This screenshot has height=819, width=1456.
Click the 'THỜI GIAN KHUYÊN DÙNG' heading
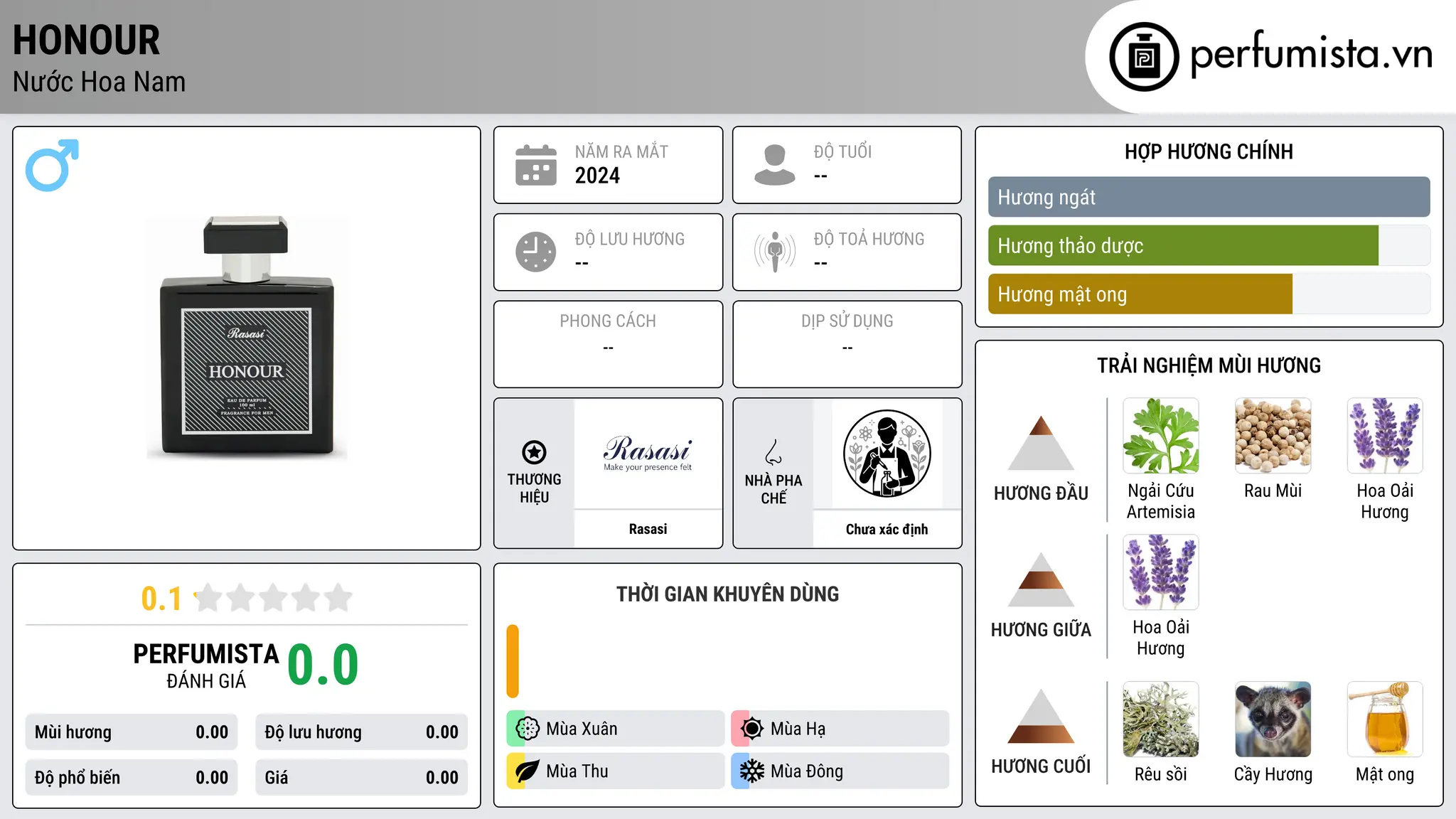pos(727,594)
